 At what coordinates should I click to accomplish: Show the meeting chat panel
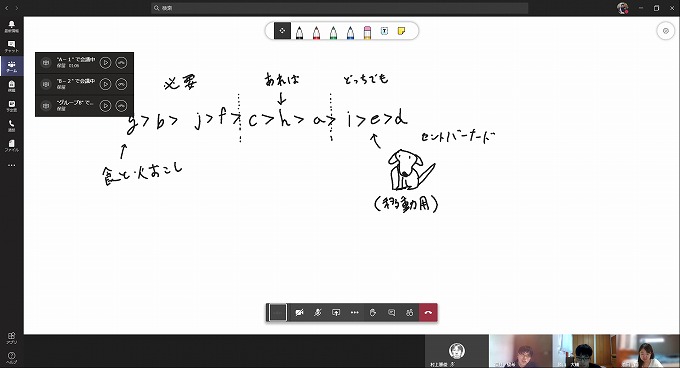(391, 313)
